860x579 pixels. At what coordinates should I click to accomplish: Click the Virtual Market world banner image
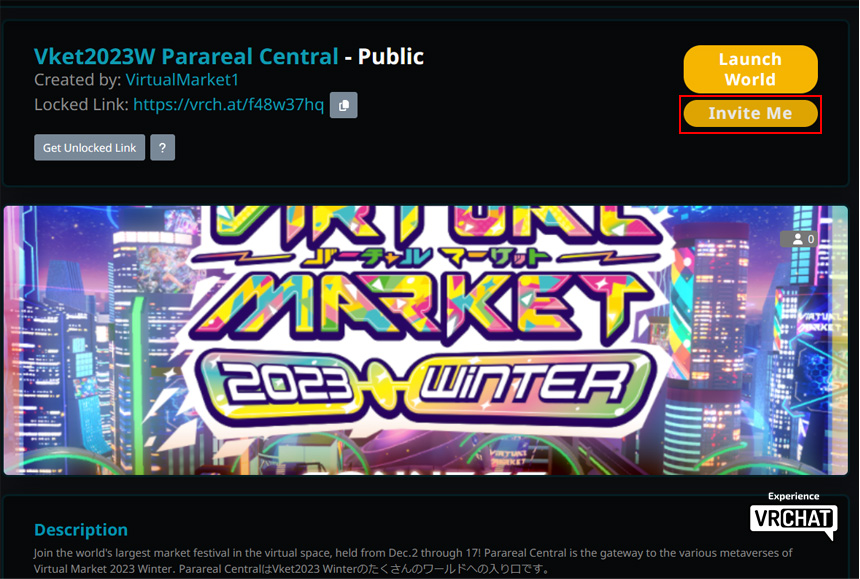[426, 340]
